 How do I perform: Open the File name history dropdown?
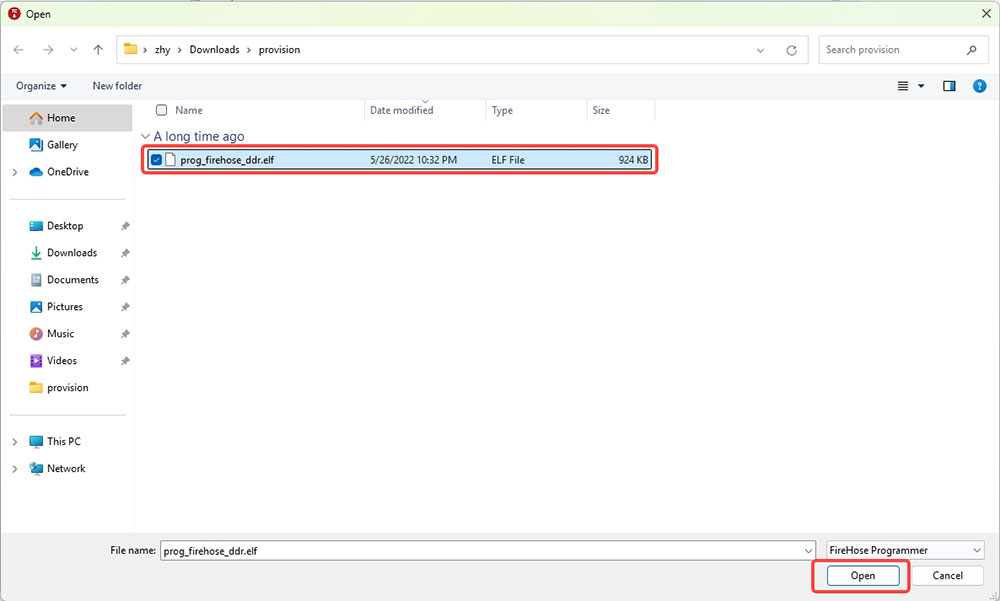[x=808, y=551]
